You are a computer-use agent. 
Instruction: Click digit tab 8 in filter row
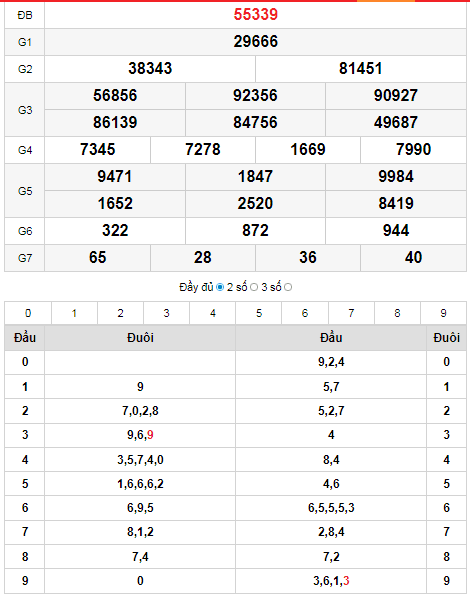(x=397, y=313)
